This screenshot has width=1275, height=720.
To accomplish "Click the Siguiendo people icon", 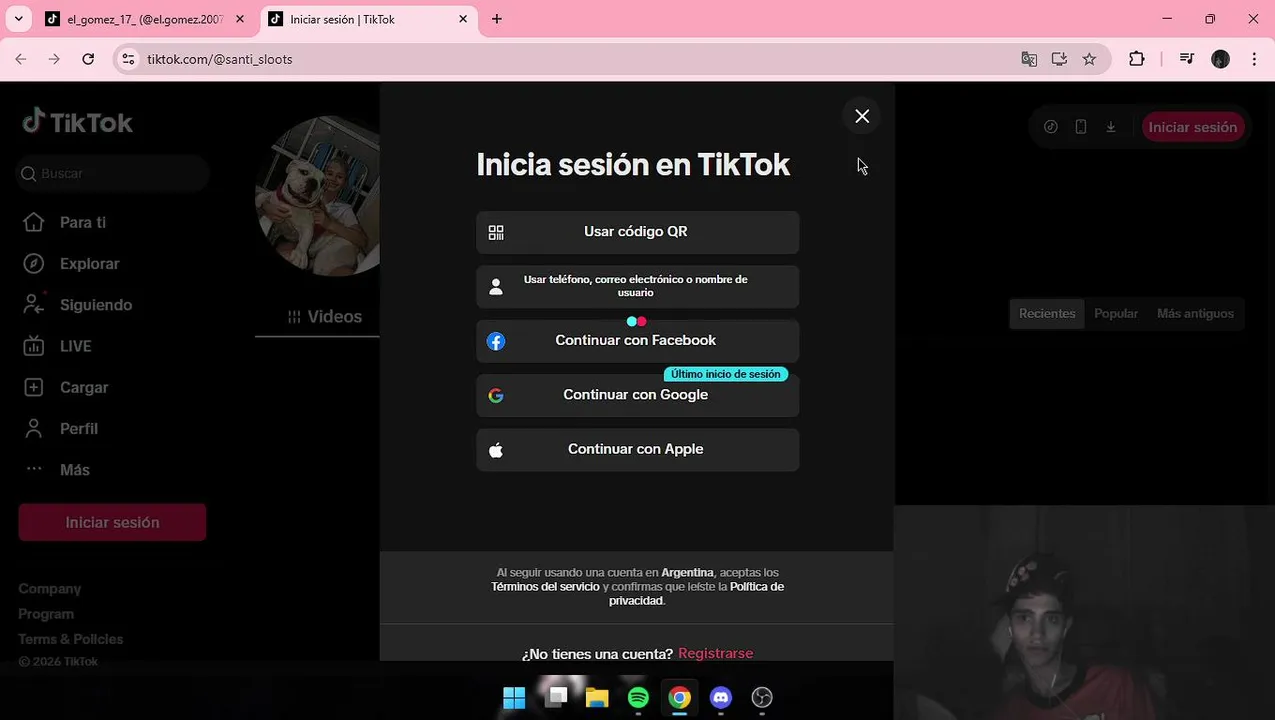I will click(34, 304).
